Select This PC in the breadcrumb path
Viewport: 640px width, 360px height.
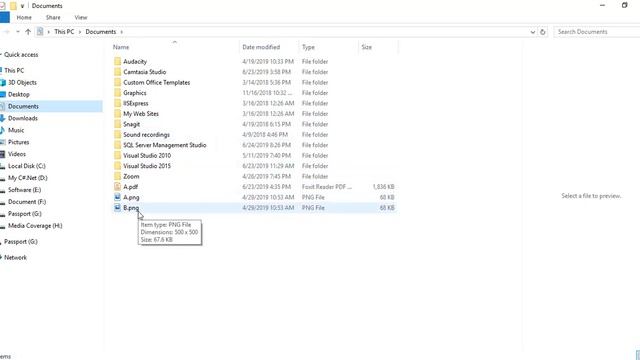click(64, 32)
